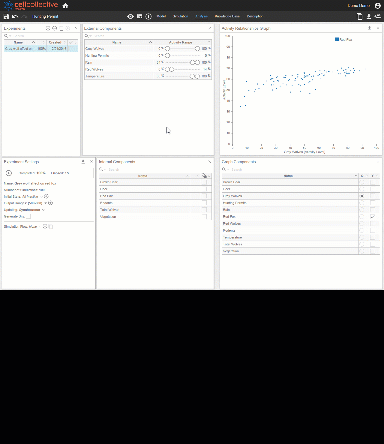Click the Internal Components search field
This screenshot has height=444, width=384.
pos(155,169)
